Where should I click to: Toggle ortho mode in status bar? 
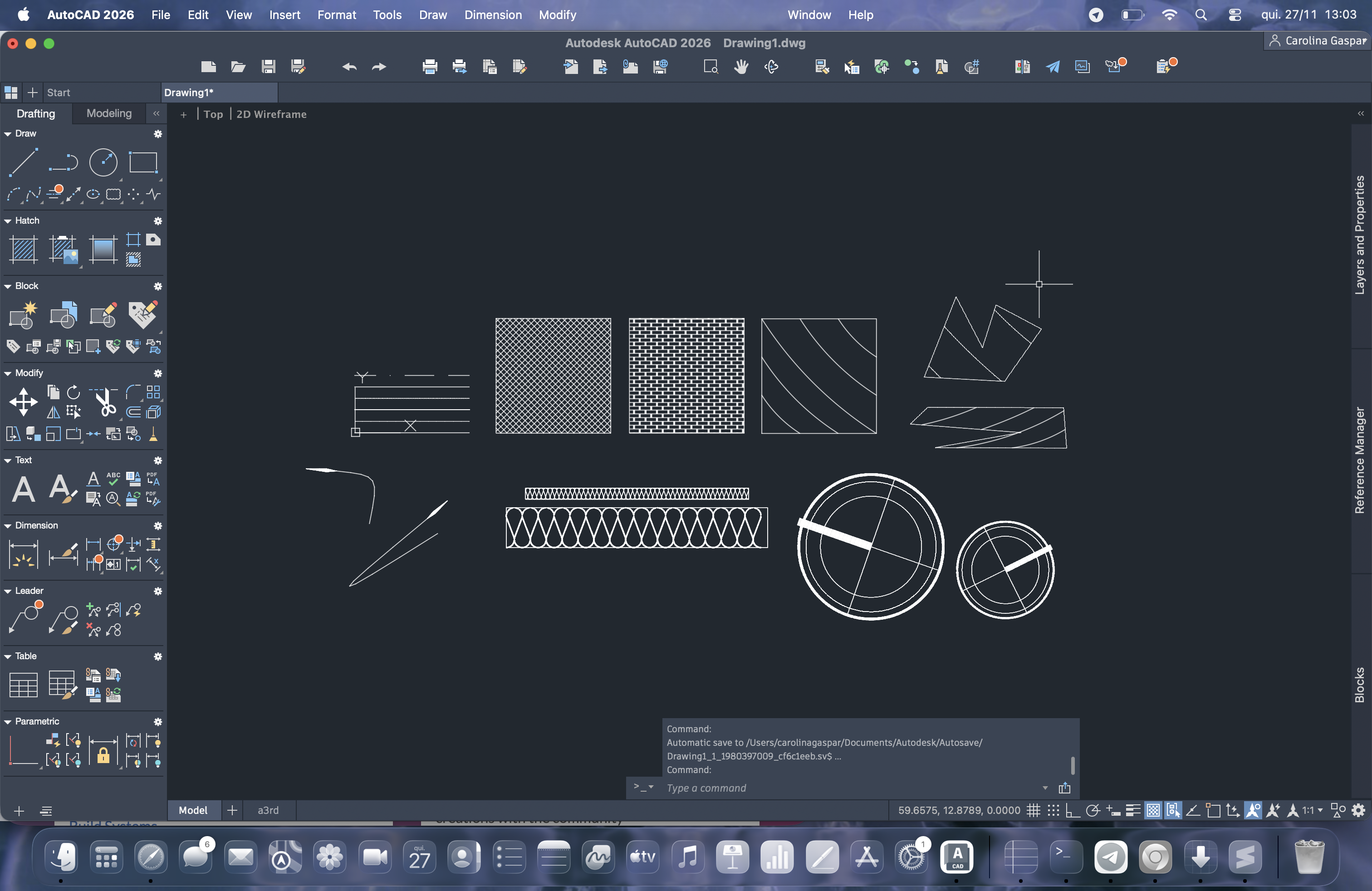point(1073,810)
